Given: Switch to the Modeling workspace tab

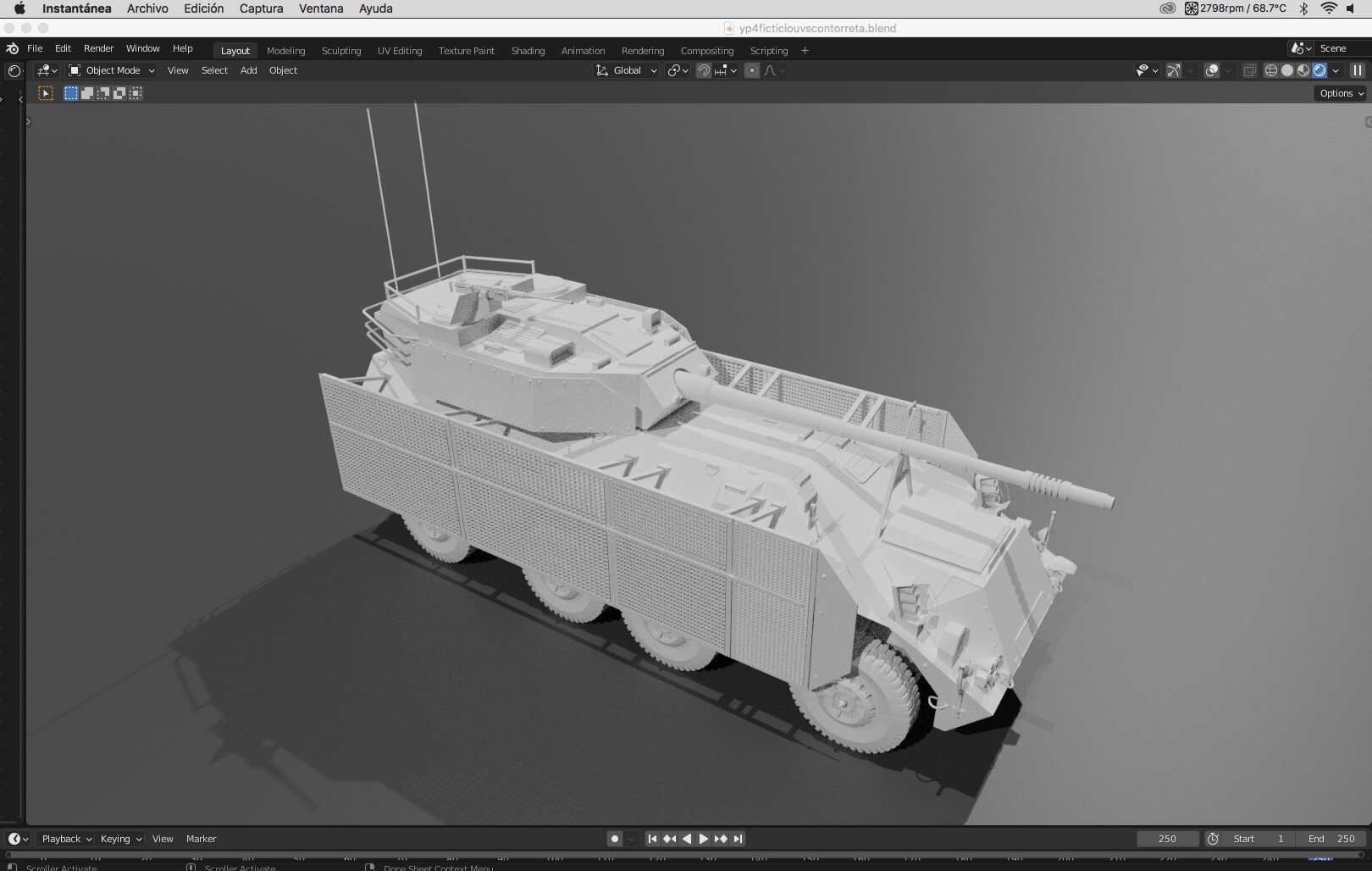Looking at the screenshot, I should 285,51.
